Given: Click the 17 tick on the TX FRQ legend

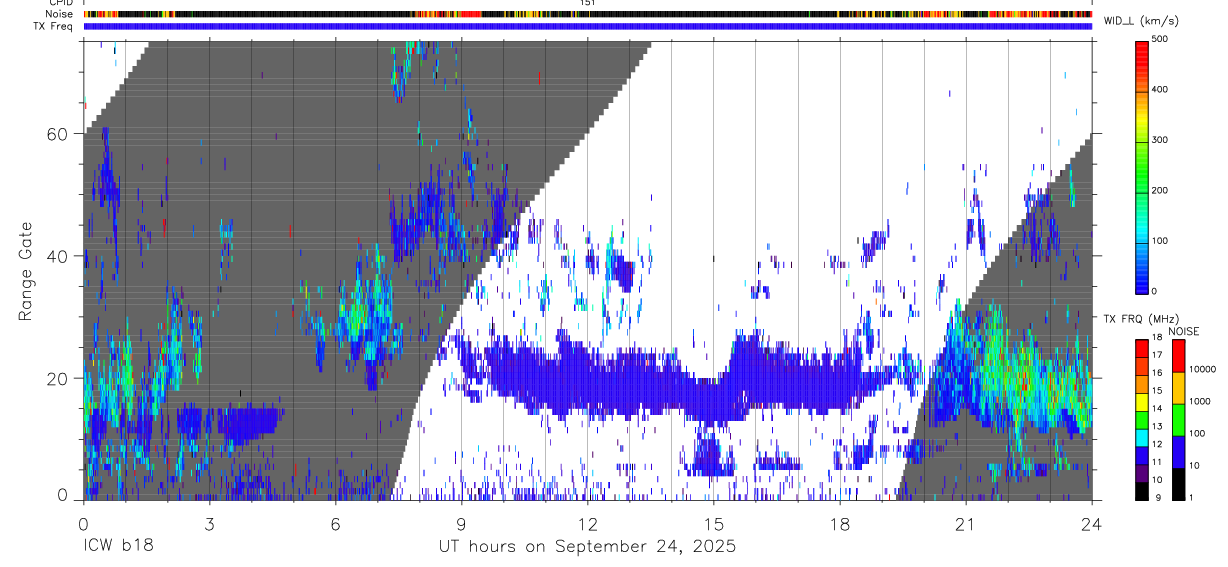Looking at the screenshot, I should 1159,355.
